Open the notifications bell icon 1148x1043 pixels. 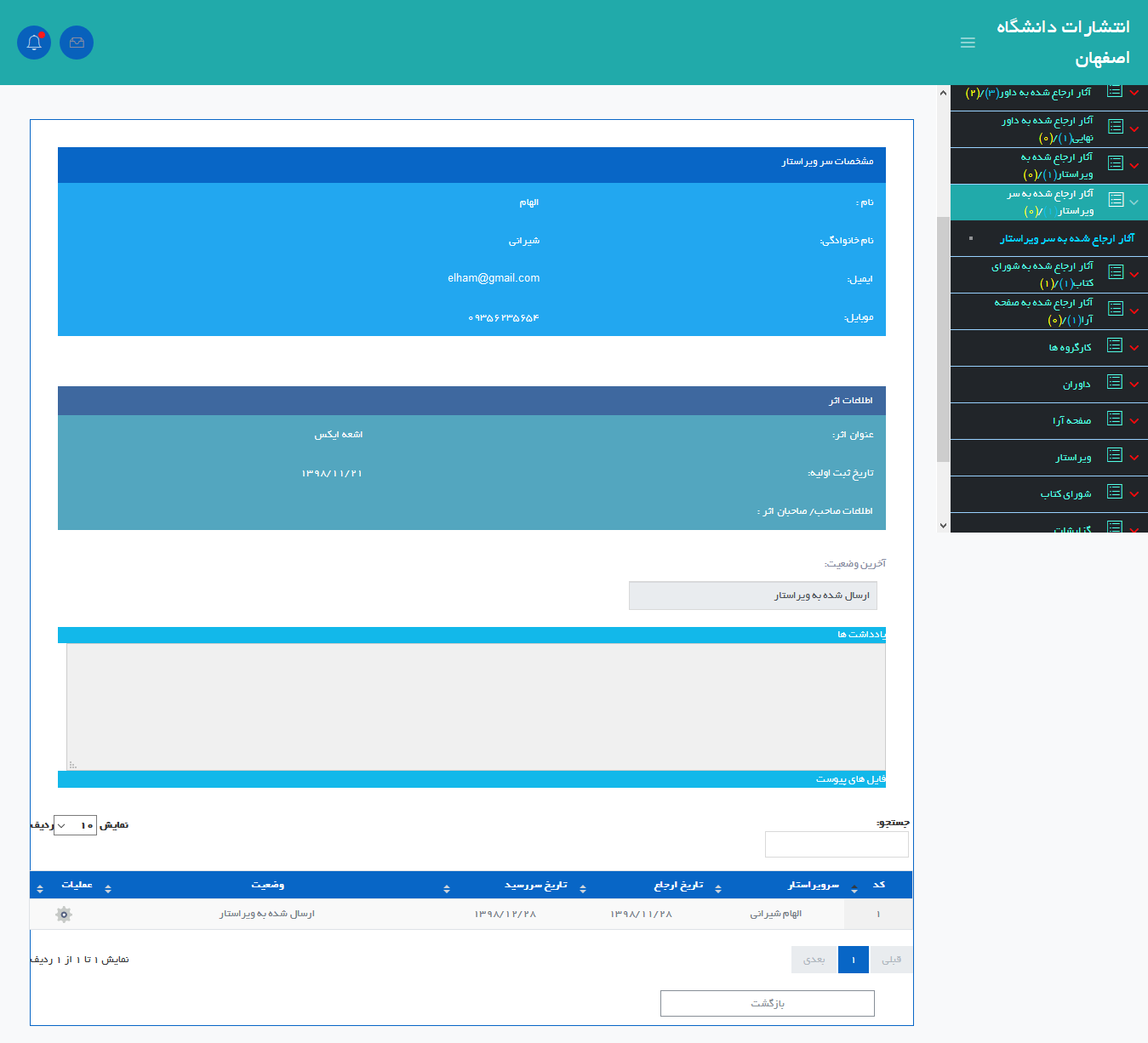(34, 43)
